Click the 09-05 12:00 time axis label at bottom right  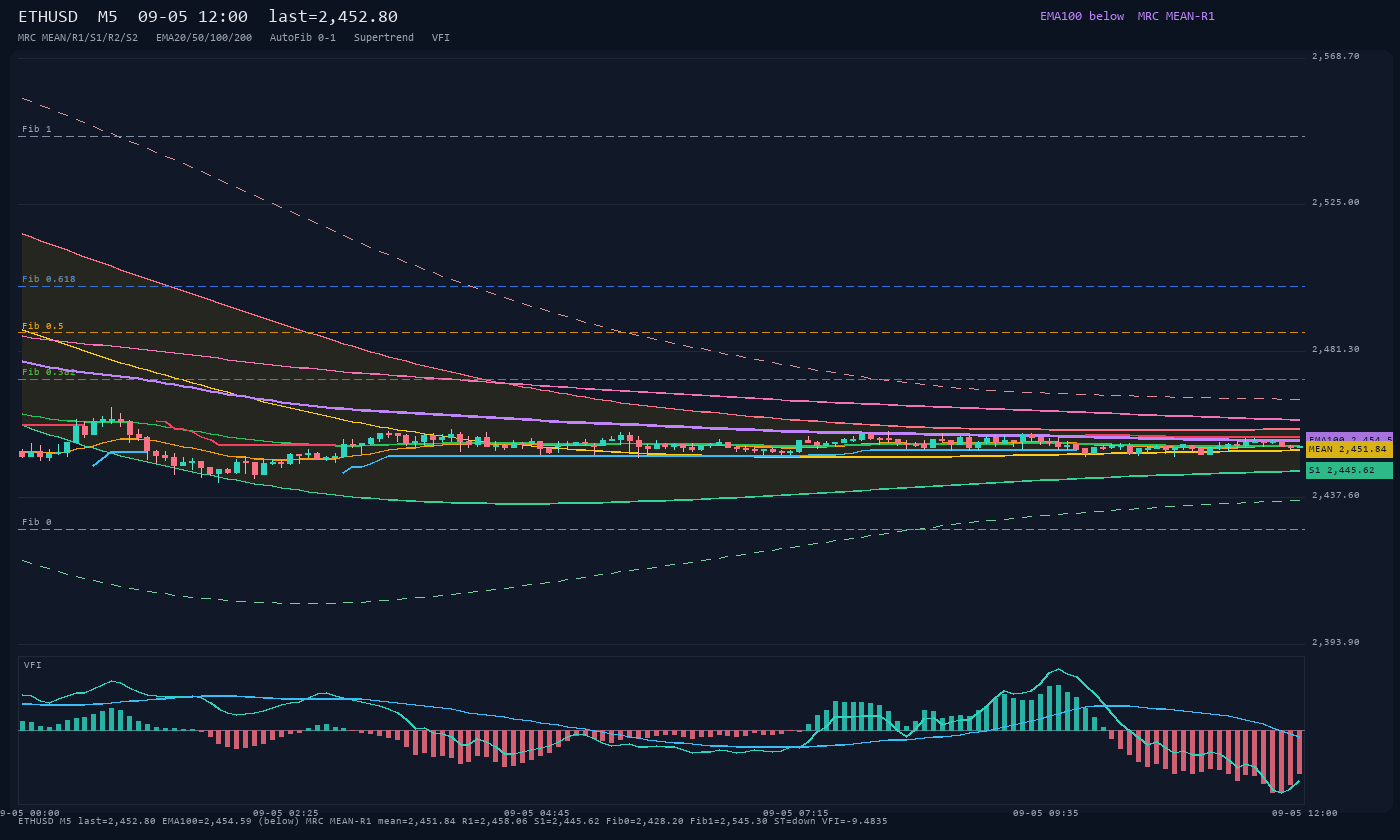(1305, 813)
